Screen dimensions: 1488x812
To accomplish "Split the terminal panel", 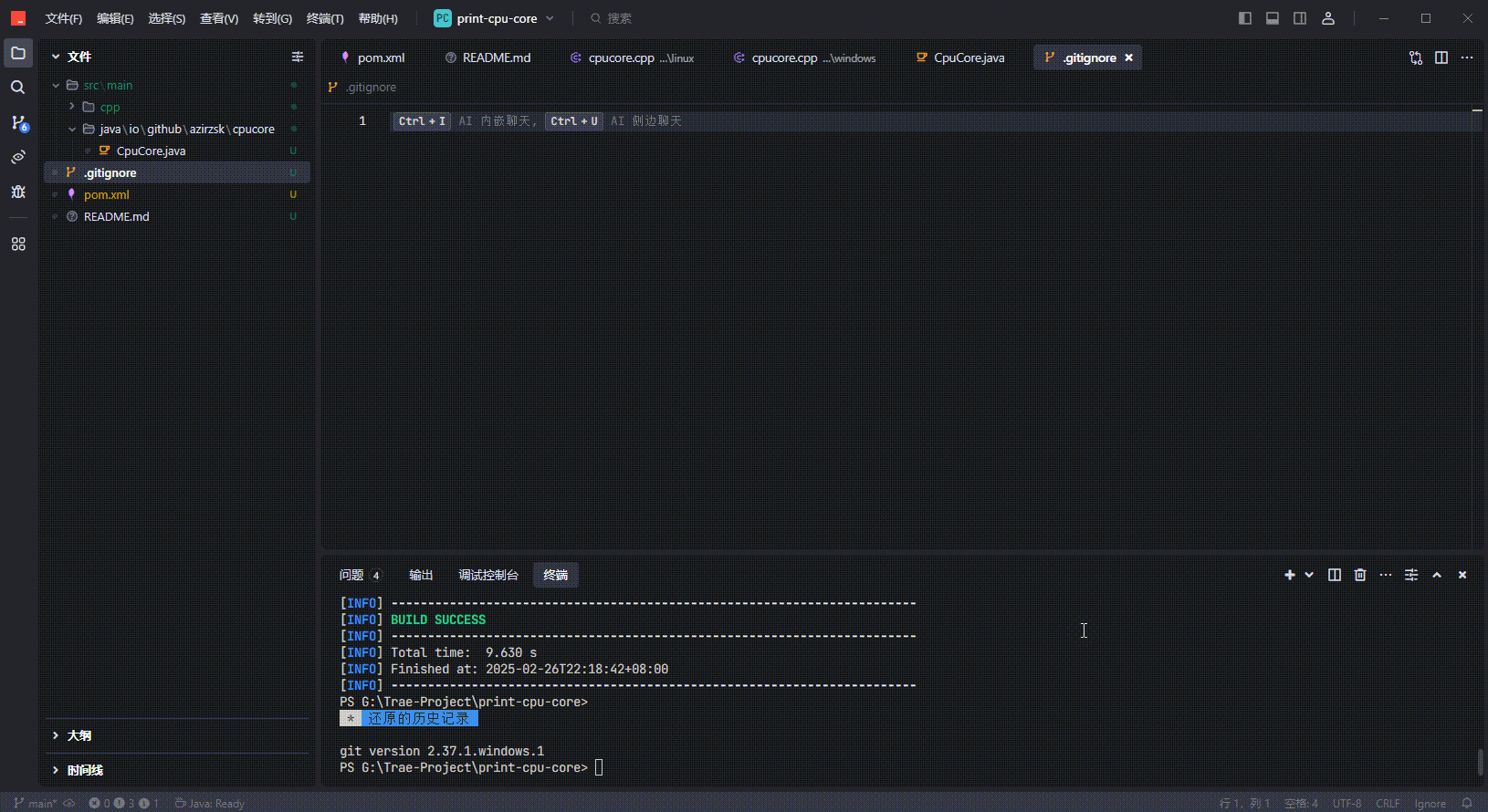I will pos(1335,575).
